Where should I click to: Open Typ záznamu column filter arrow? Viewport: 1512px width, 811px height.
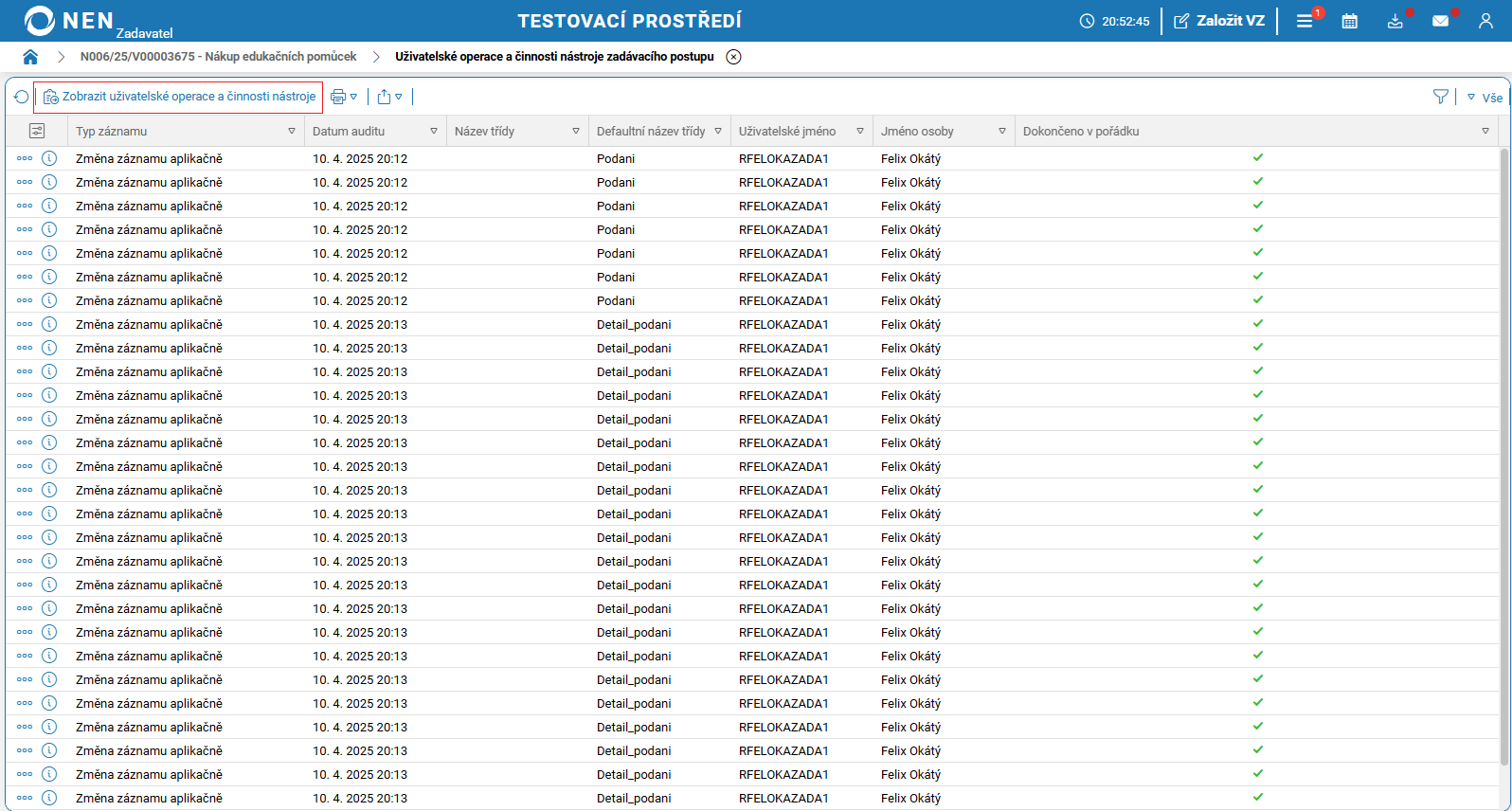coord(291,132)
